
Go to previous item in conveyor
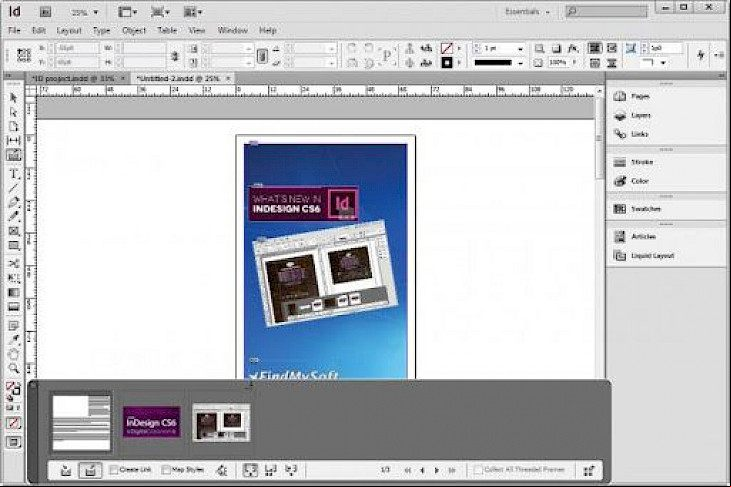(422, 471)
